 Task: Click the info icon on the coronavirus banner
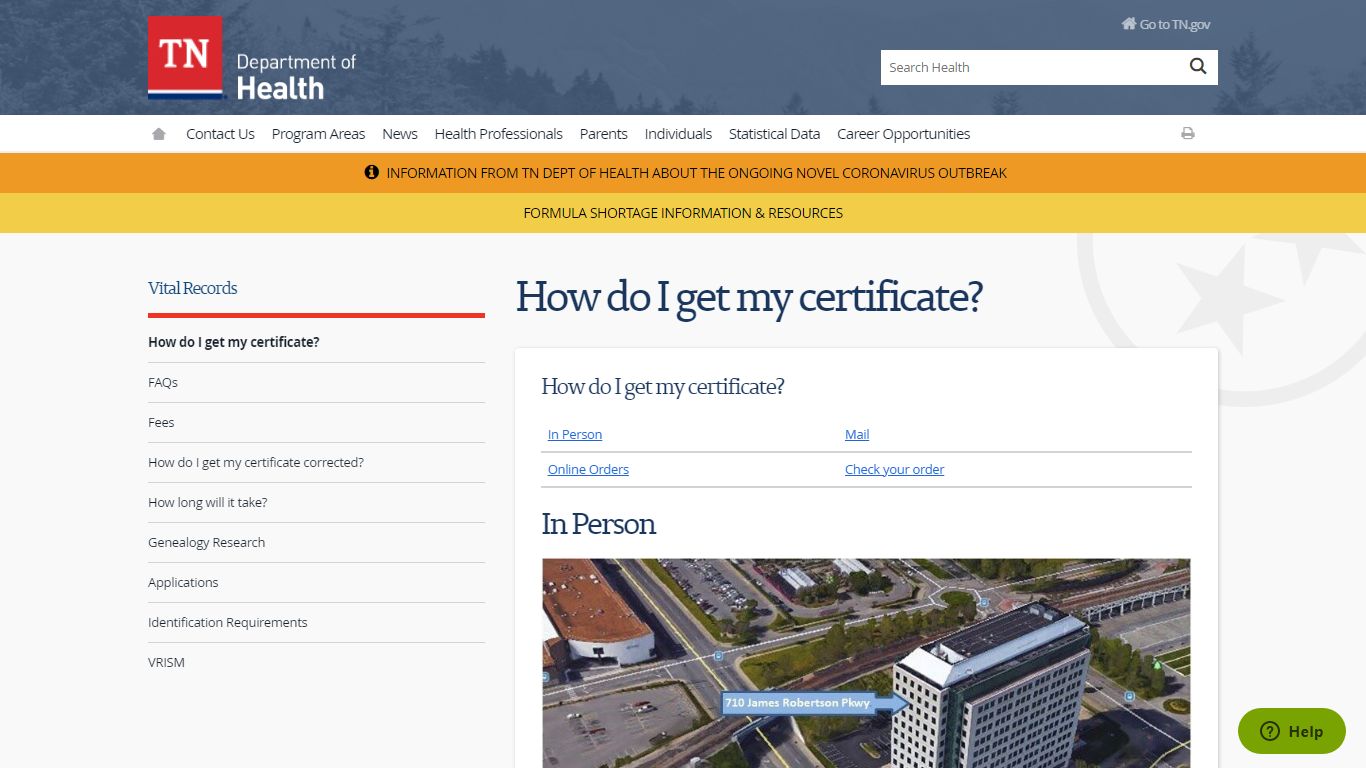(371, 172)
